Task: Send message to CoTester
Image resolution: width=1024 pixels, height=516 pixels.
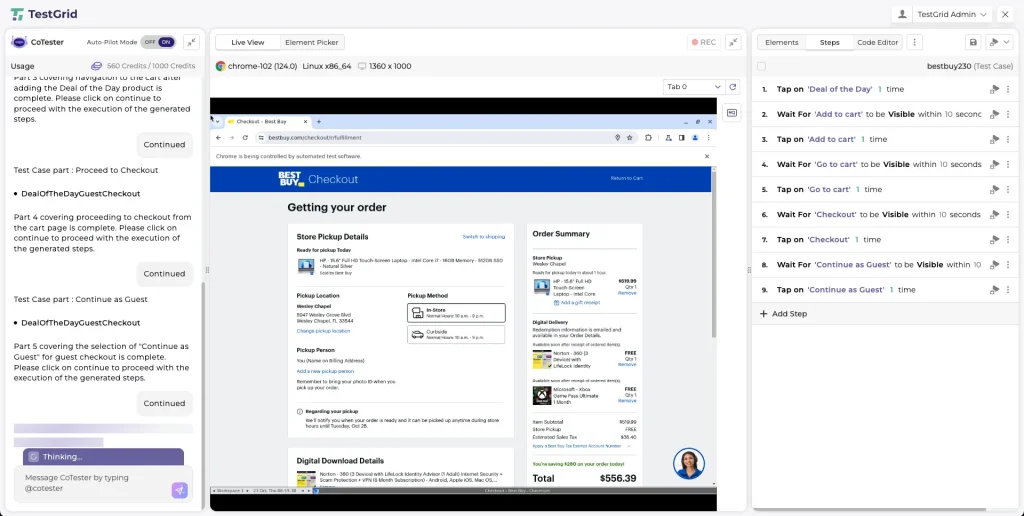Action: click(x=180, y=491)
